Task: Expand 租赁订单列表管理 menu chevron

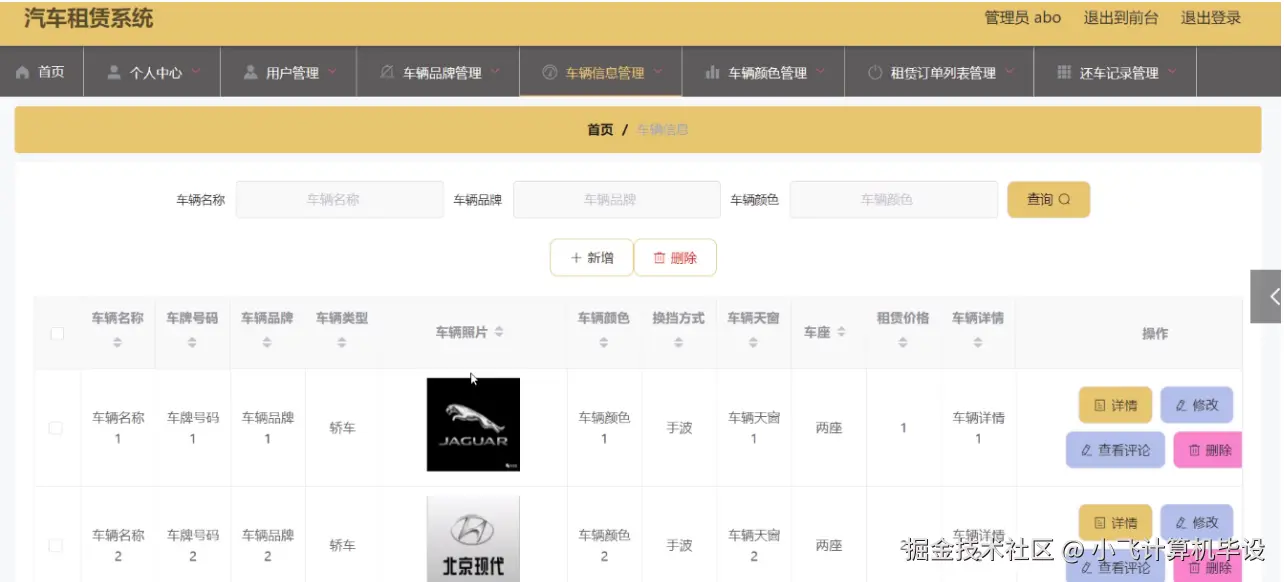Action: point(1009,71)
